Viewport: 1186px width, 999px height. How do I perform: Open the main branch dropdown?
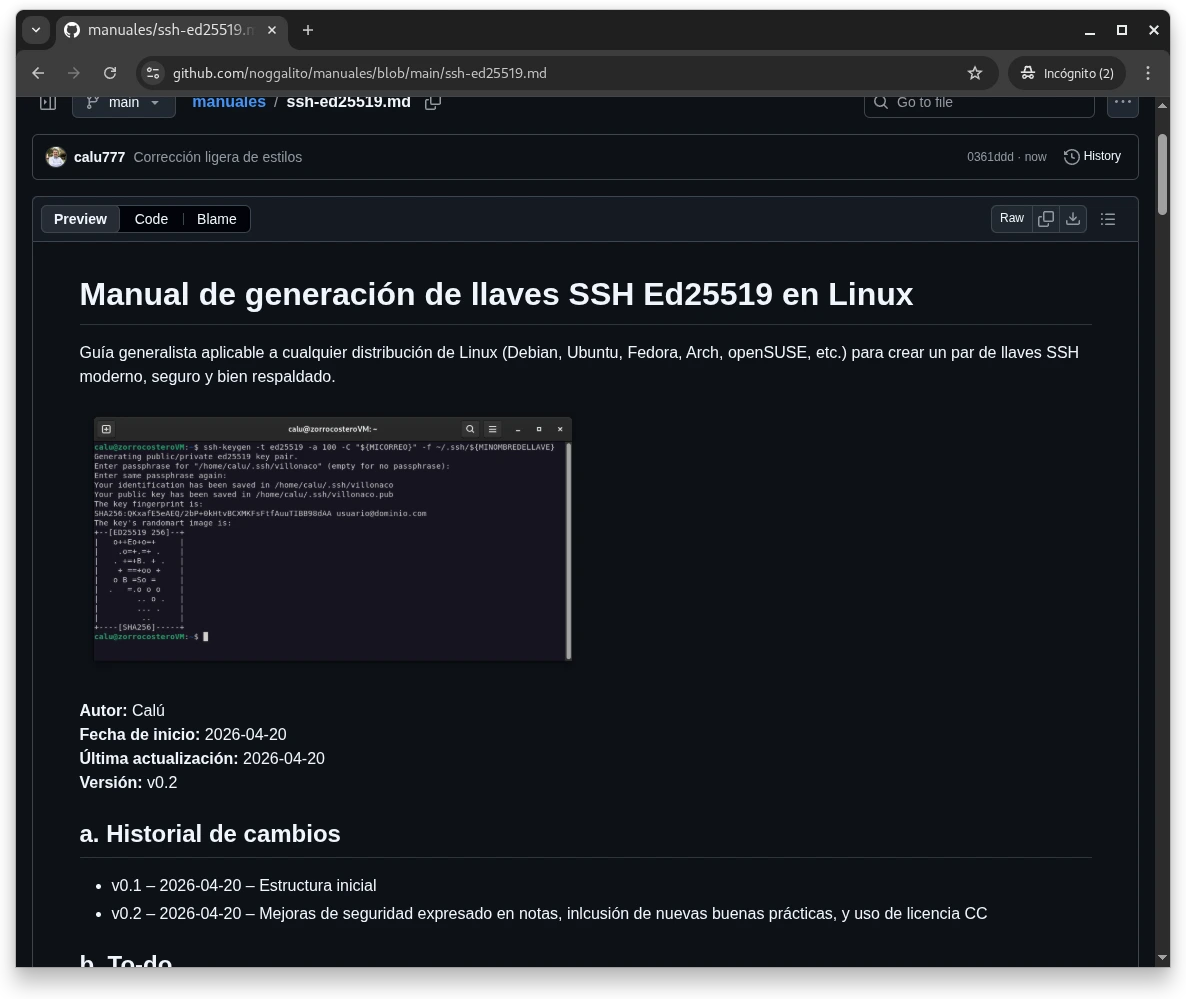(x=124, y=102)
